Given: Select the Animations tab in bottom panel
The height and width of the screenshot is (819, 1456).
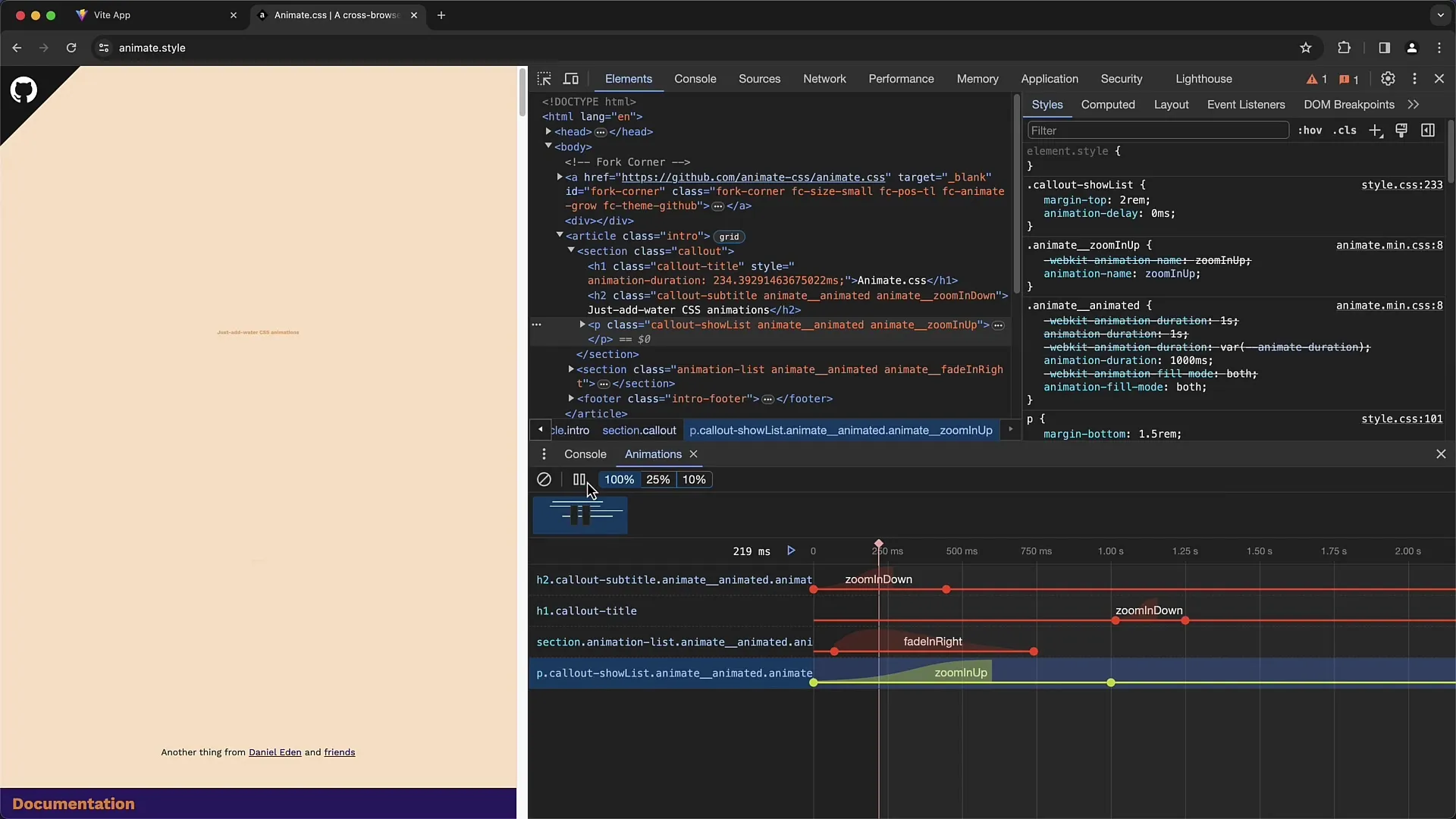Looking at the screenshot, I should (x=654, y=453).
